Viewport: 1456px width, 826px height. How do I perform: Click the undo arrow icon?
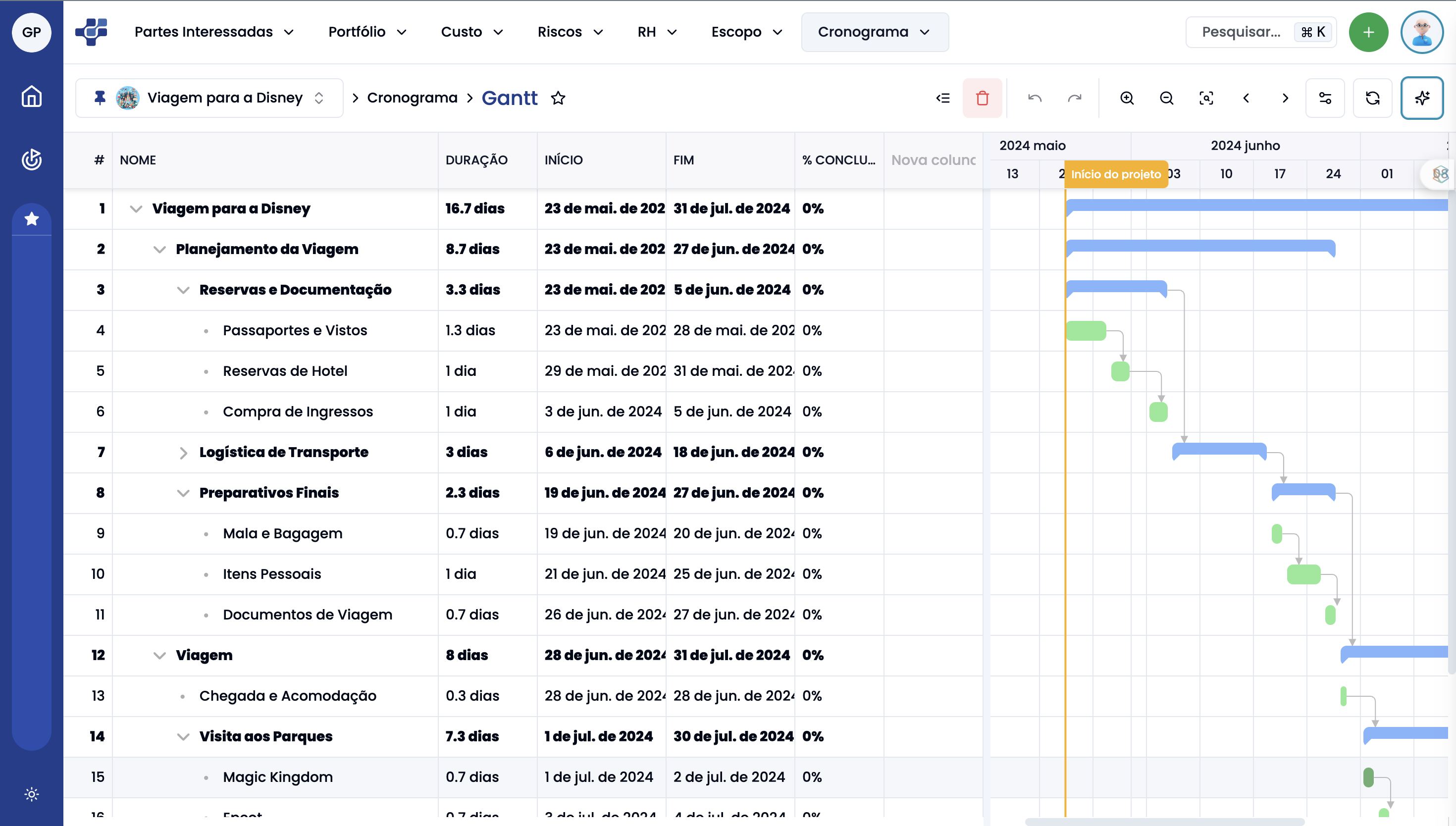[x=1035, y=98]
